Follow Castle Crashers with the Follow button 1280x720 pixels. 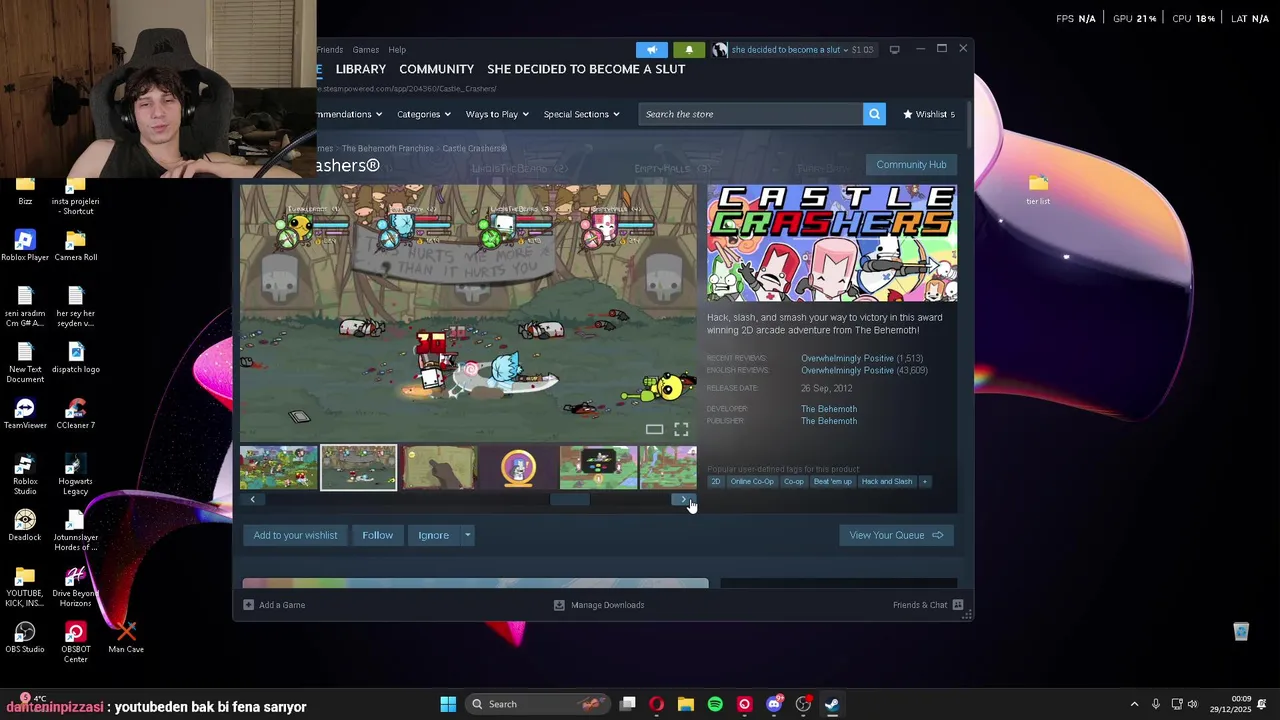(x=377, y=535)
